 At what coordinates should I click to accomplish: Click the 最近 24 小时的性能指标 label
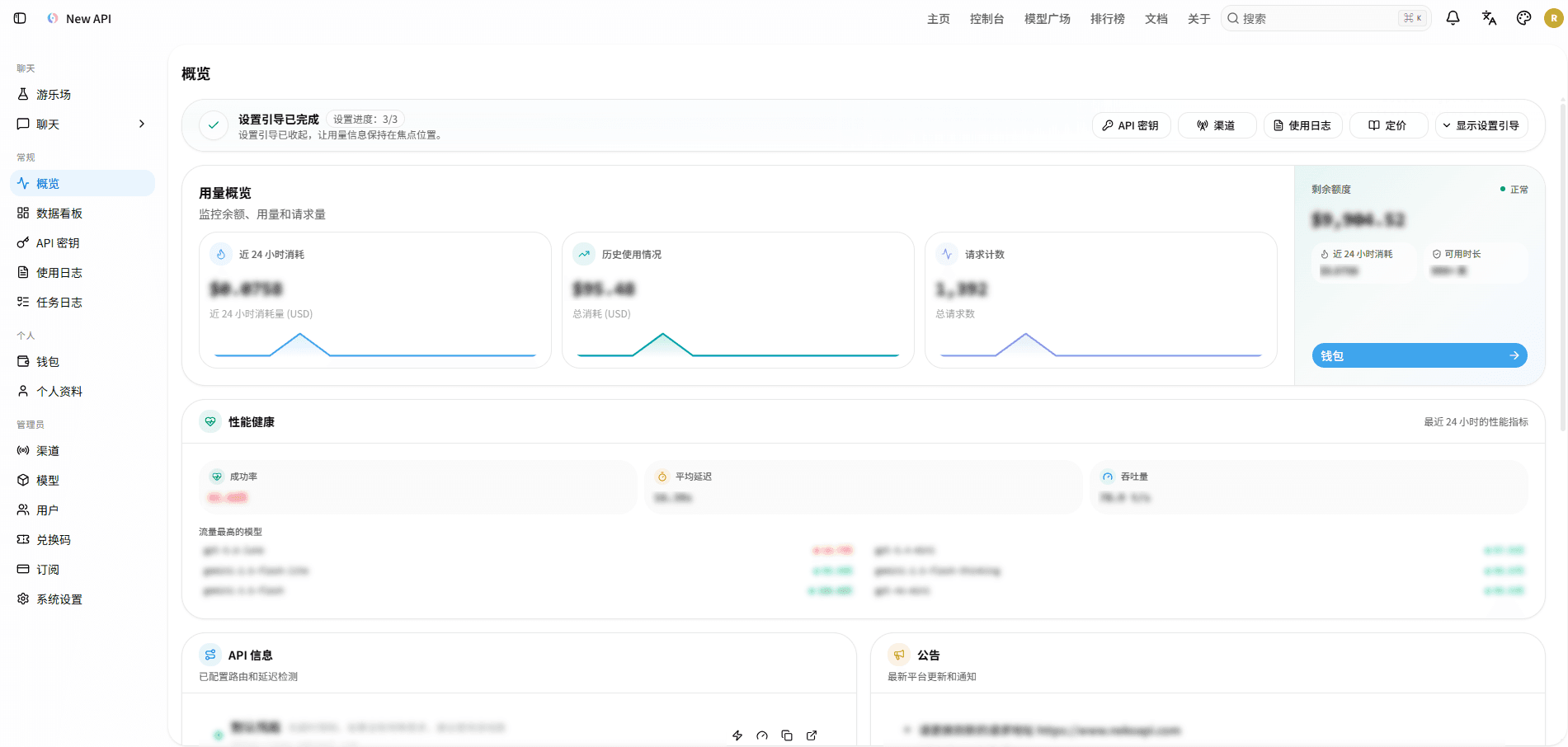[1476, 421]
